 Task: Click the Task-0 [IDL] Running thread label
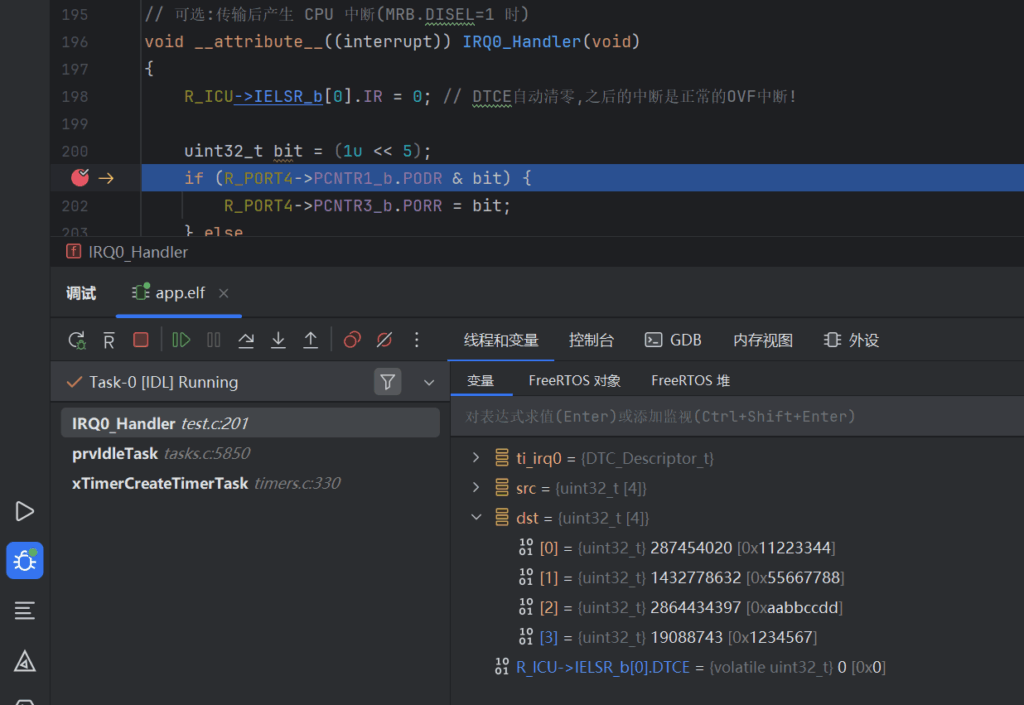pos(163,383)
